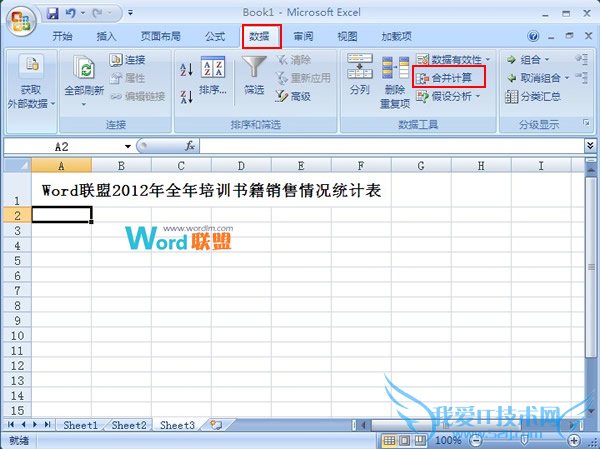Open Excel help question mark icon
The height and width of the screenshot is (449, 600).
[533, 36]
